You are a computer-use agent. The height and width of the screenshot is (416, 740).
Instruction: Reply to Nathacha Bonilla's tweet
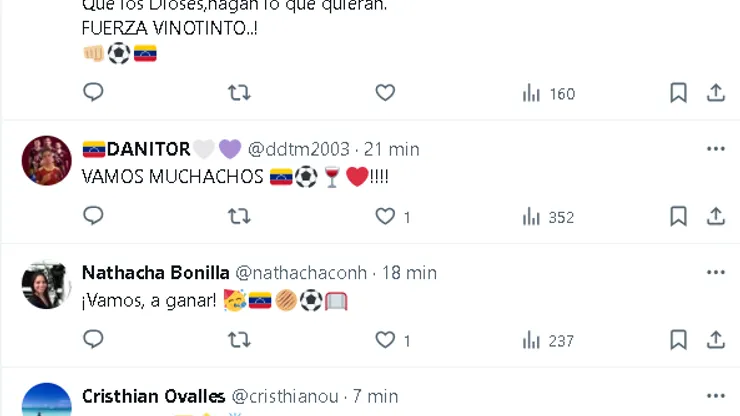point(93,340)
